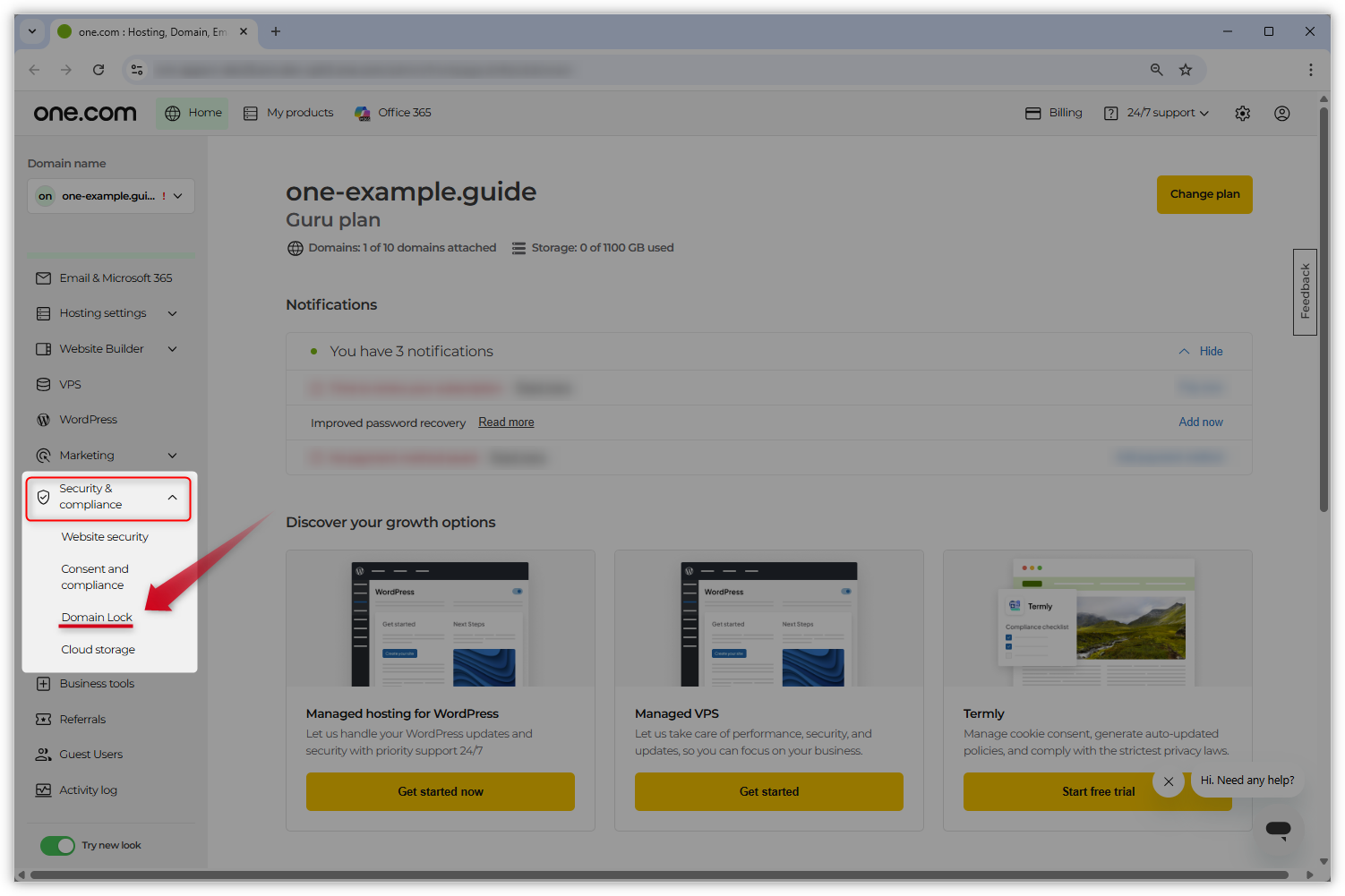Open the domain name dropdown
1345x896 pixels.
coord(111,196)
